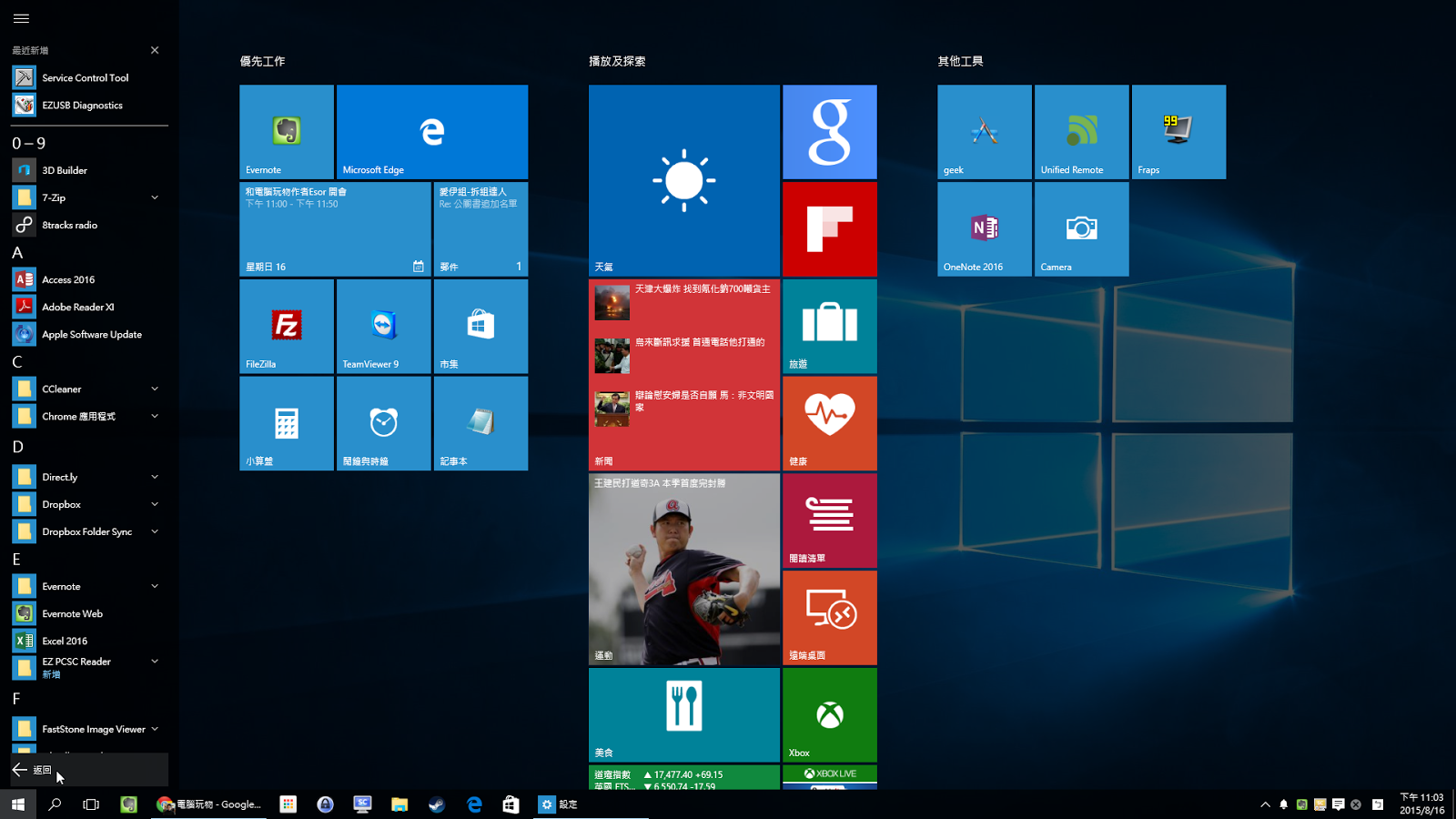Expand the Dropbox Folder Sync folder
This screenshot has height=819, width=1456.
pyautogui.click(x=155, y=531)
